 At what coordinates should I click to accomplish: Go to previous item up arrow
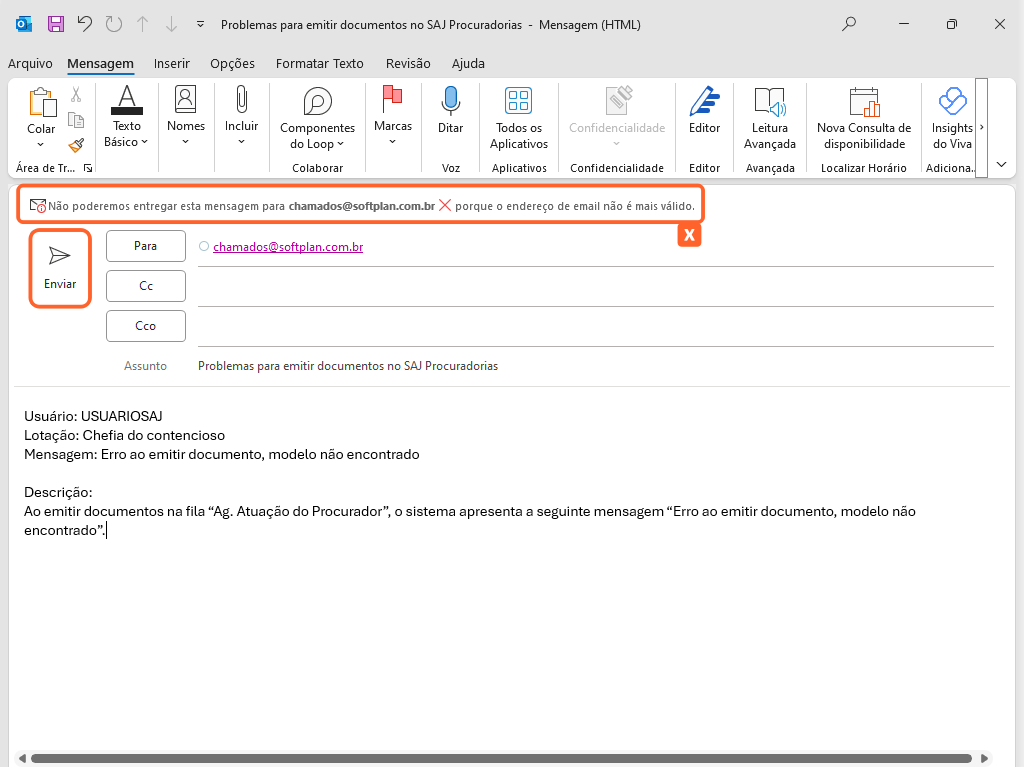(142, 24)
